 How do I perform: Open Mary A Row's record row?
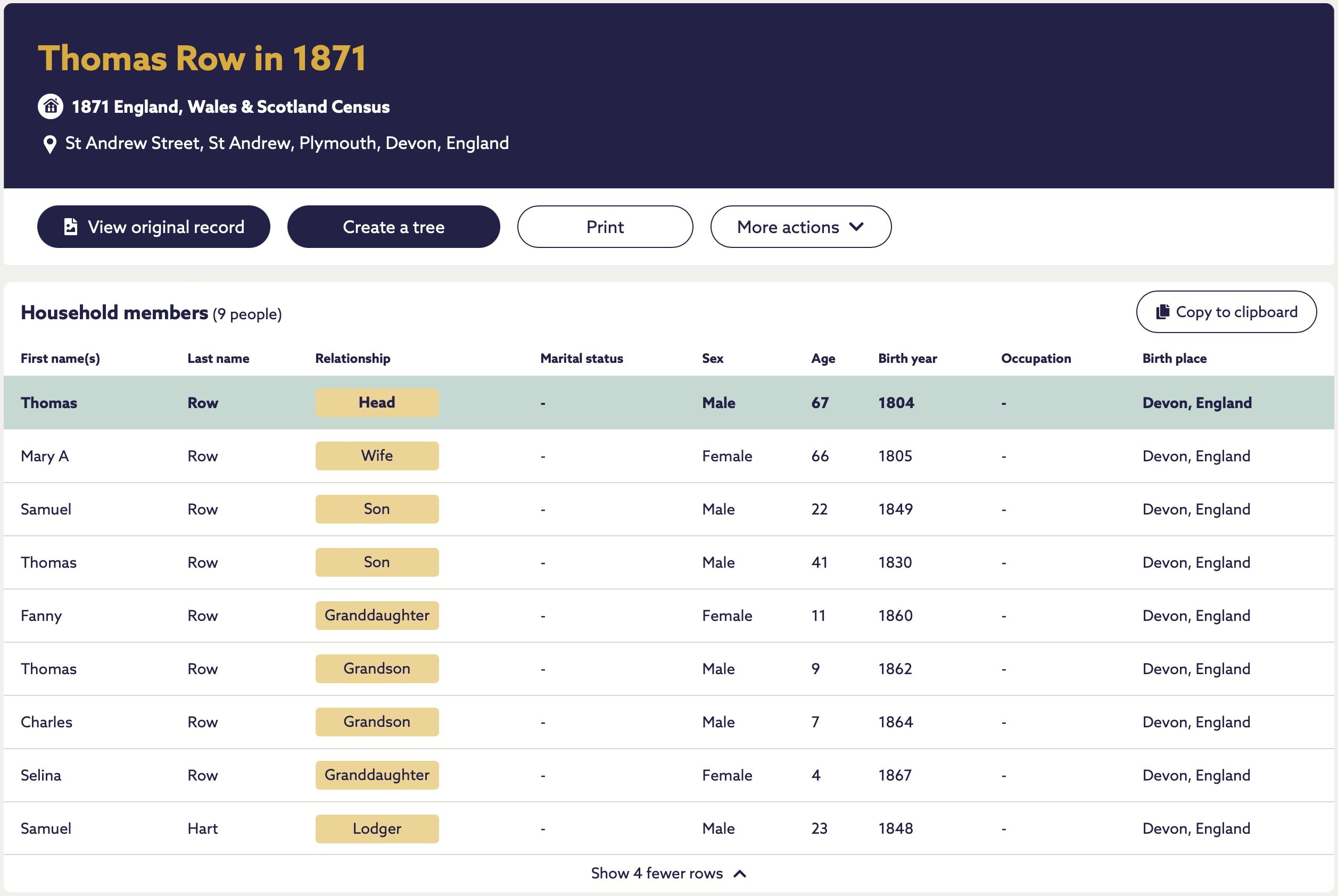[668, 456]
